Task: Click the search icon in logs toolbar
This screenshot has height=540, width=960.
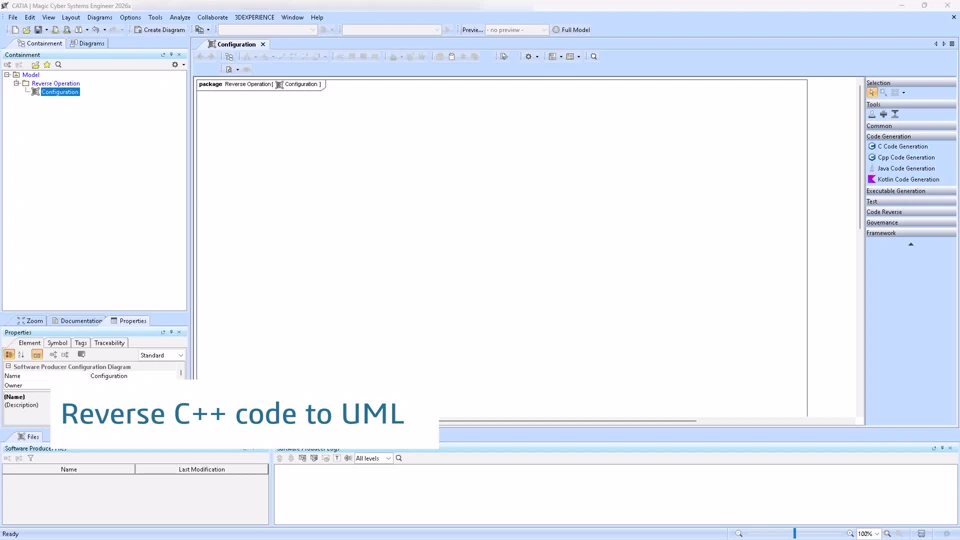Action: (x=399, y=458)
